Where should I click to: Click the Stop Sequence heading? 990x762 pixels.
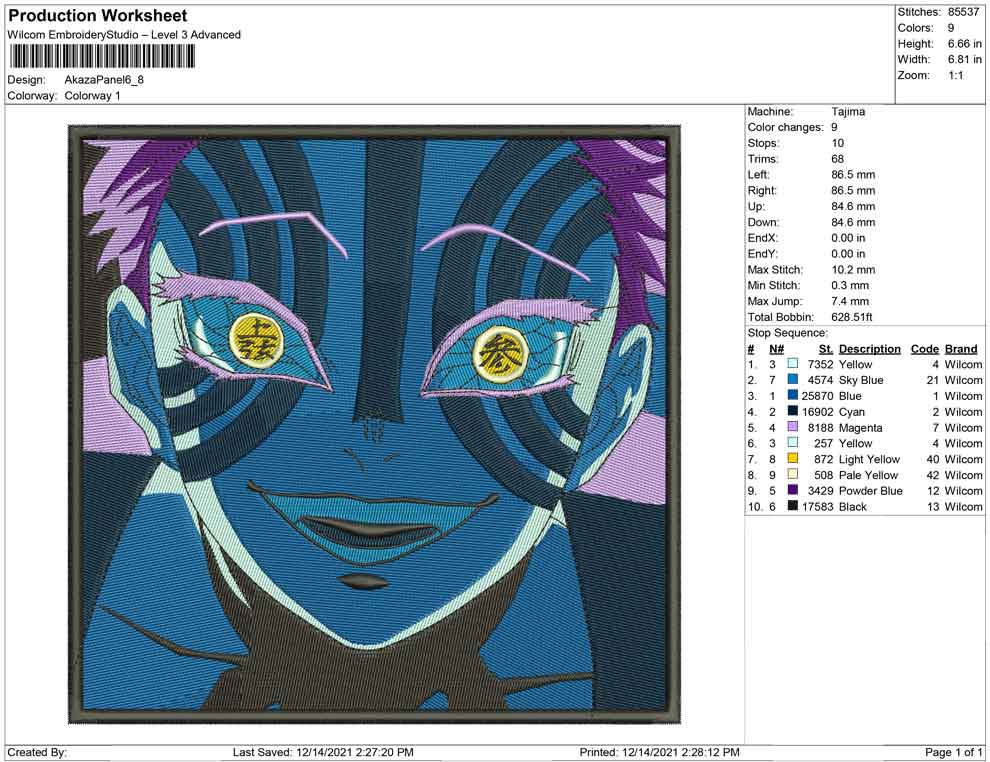787,333
